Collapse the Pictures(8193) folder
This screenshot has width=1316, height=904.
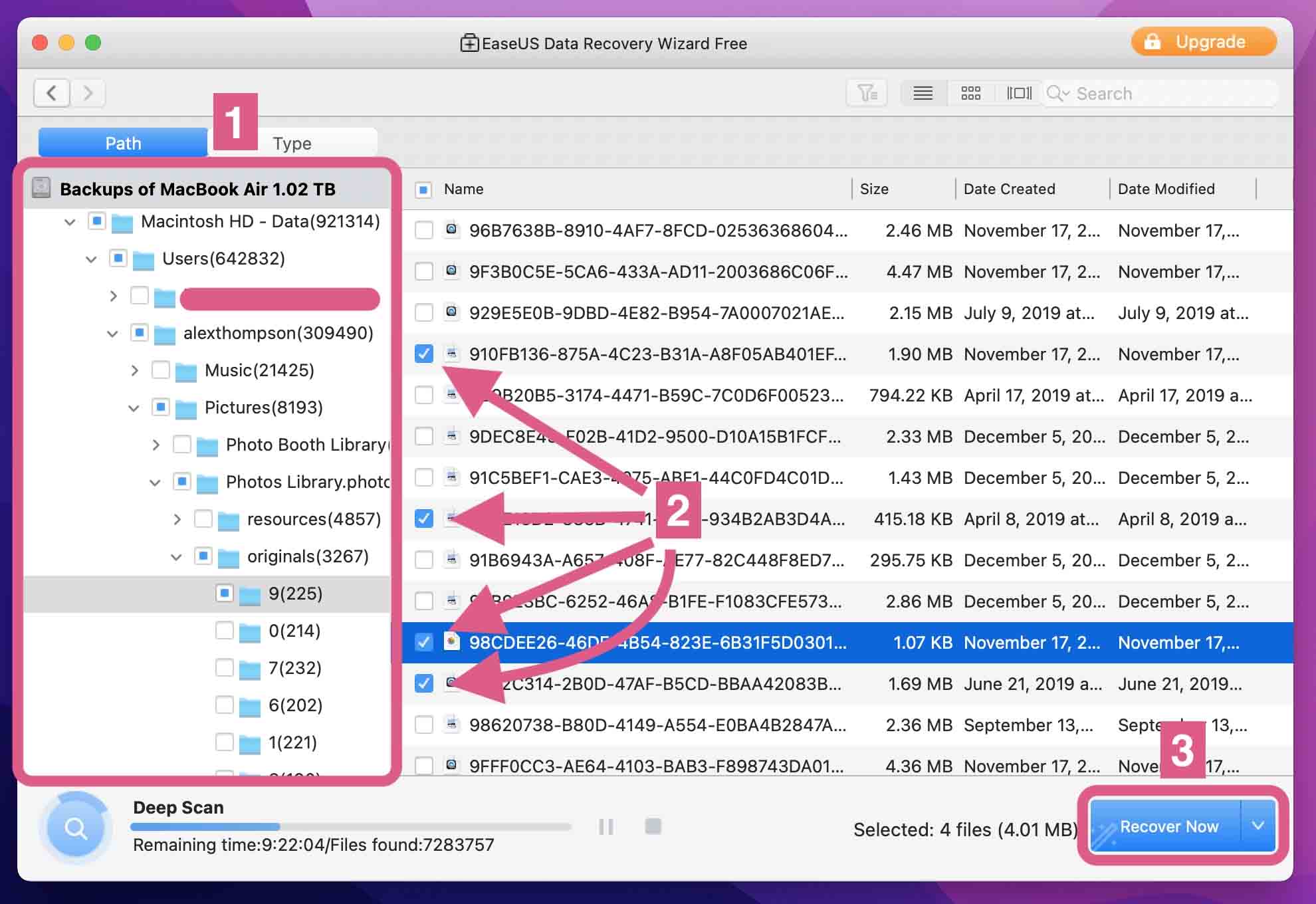pyautogui.click(x=134, y=408)
